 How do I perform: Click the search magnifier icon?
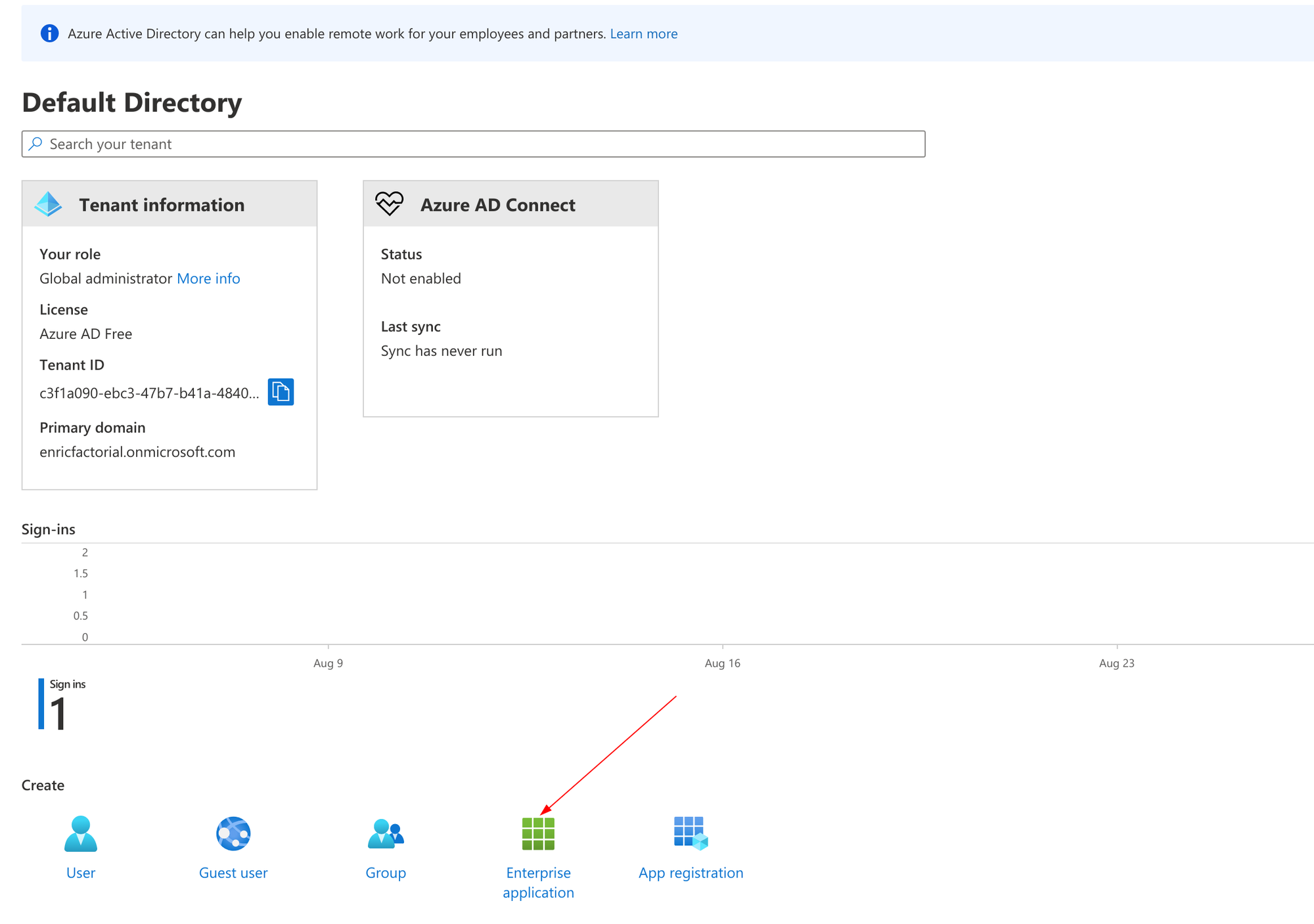35,144
